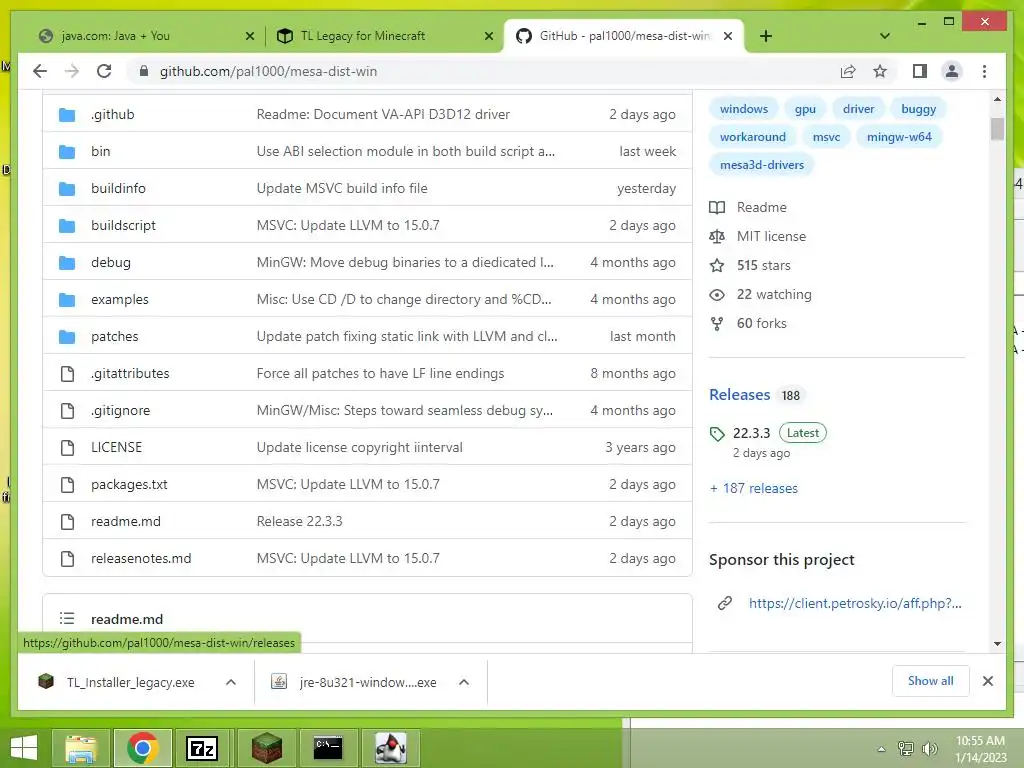Reload the GitHub page

click(104, 71)
